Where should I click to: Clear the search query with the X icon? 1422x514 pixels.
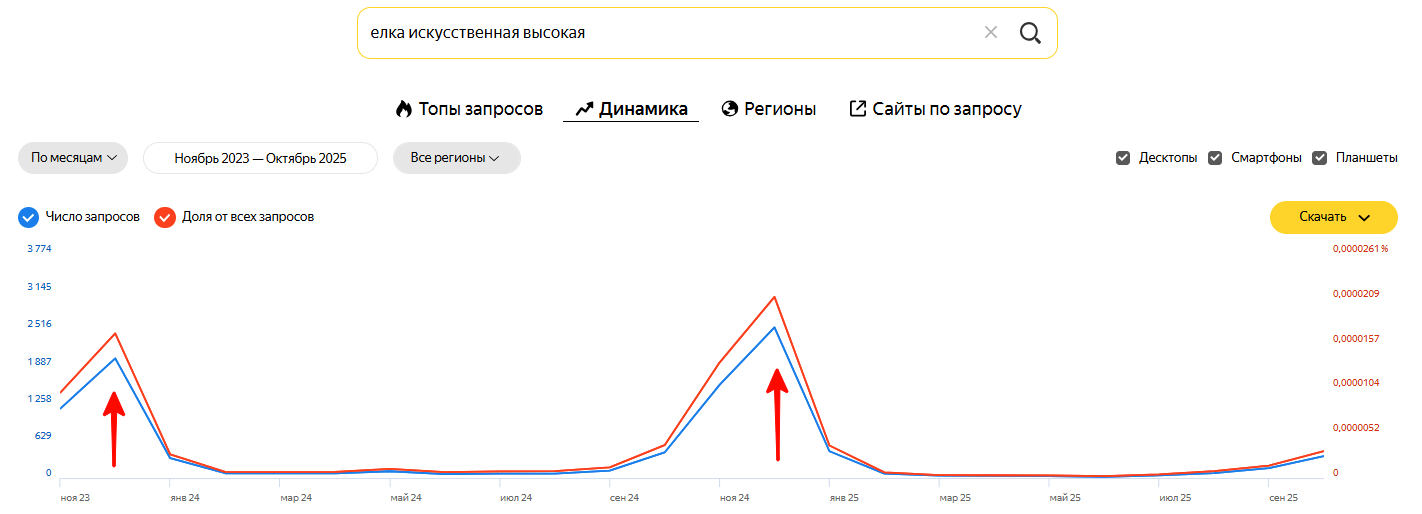coord(991,33)
